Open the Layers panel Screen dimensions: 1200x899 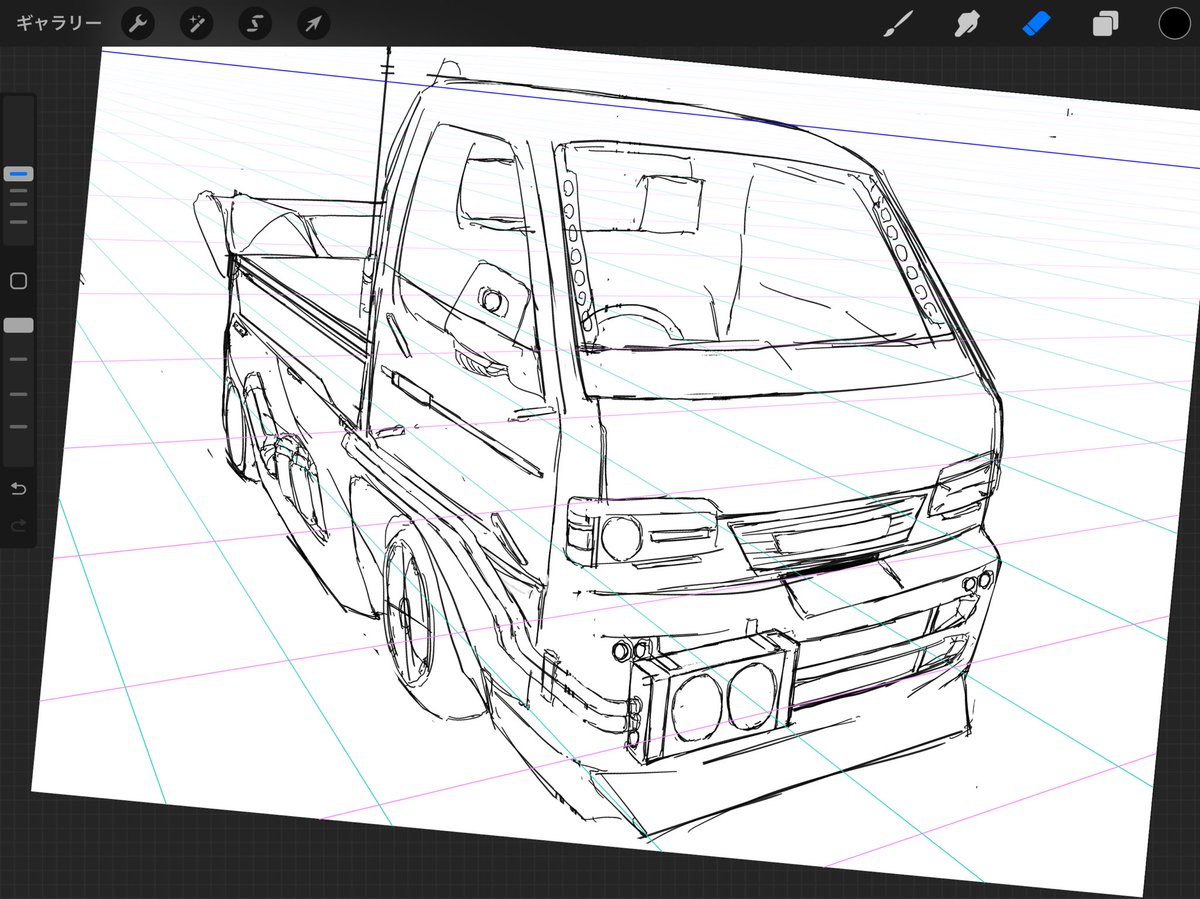point(1105,23)
